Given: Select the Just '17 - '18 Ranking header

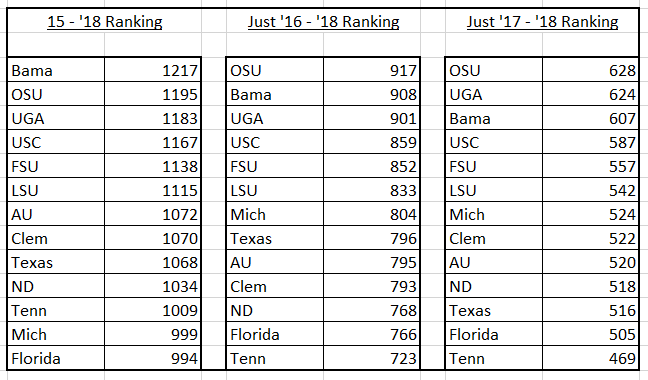Looking at the screenshot, I should 542,21.
